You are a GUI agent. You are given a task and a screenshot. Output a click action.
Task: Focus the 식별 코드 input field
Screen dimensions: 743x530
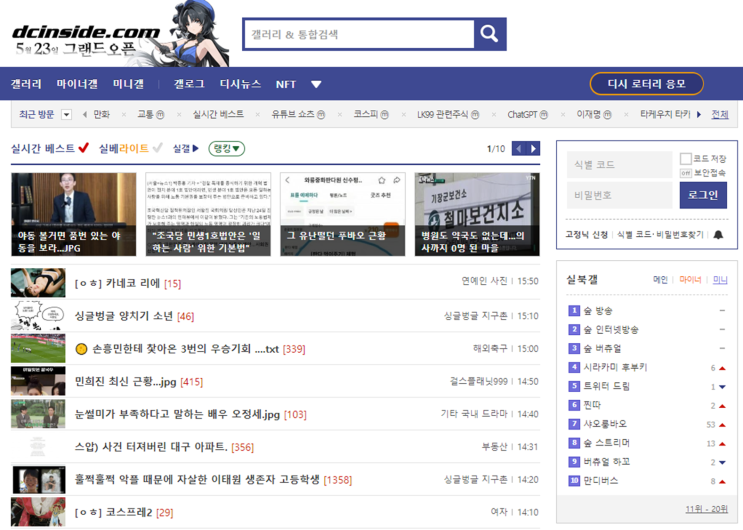[x=619, y=164]
